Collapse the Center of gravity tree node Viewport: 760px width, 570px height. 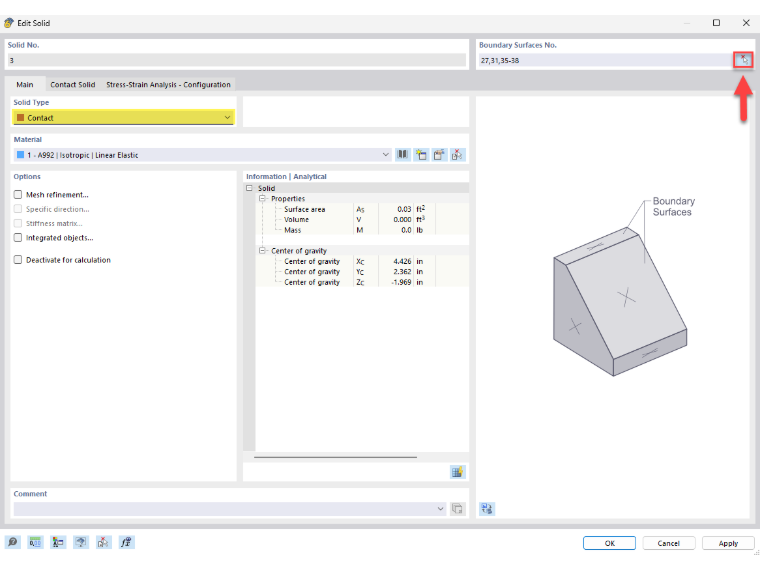pyautogui.click(x=262, y=251)
